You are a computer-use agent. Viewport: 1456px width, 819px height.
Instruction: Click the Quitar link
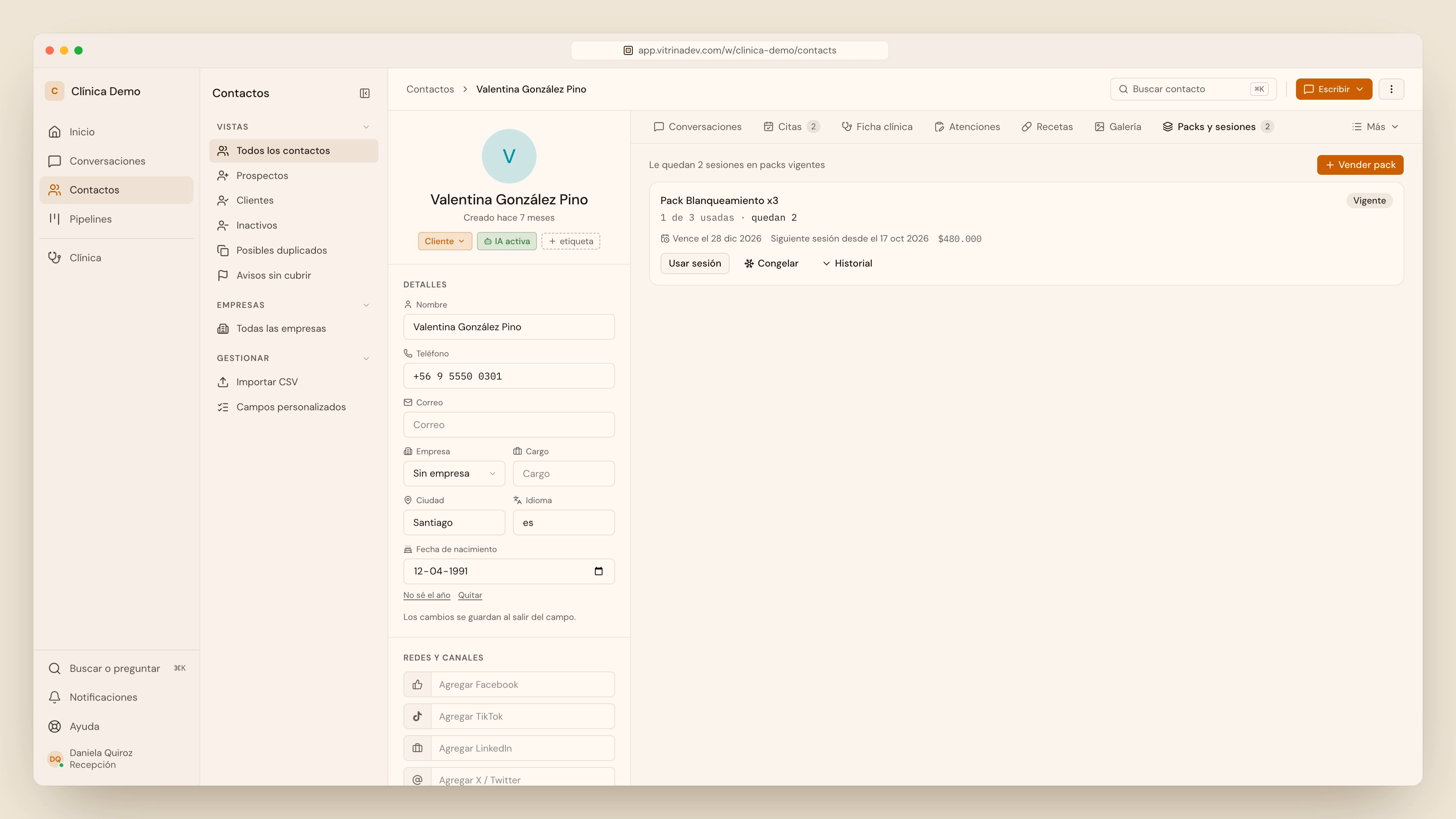click(x=470, y=595)
